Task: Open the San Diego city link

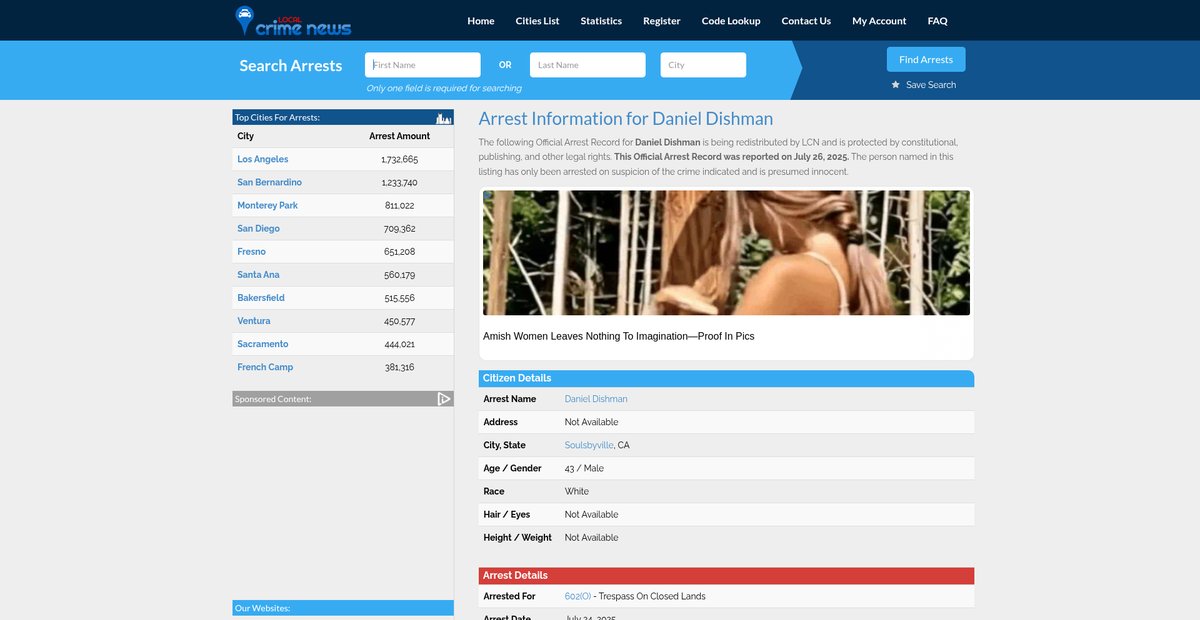Action: click(259, 228)
